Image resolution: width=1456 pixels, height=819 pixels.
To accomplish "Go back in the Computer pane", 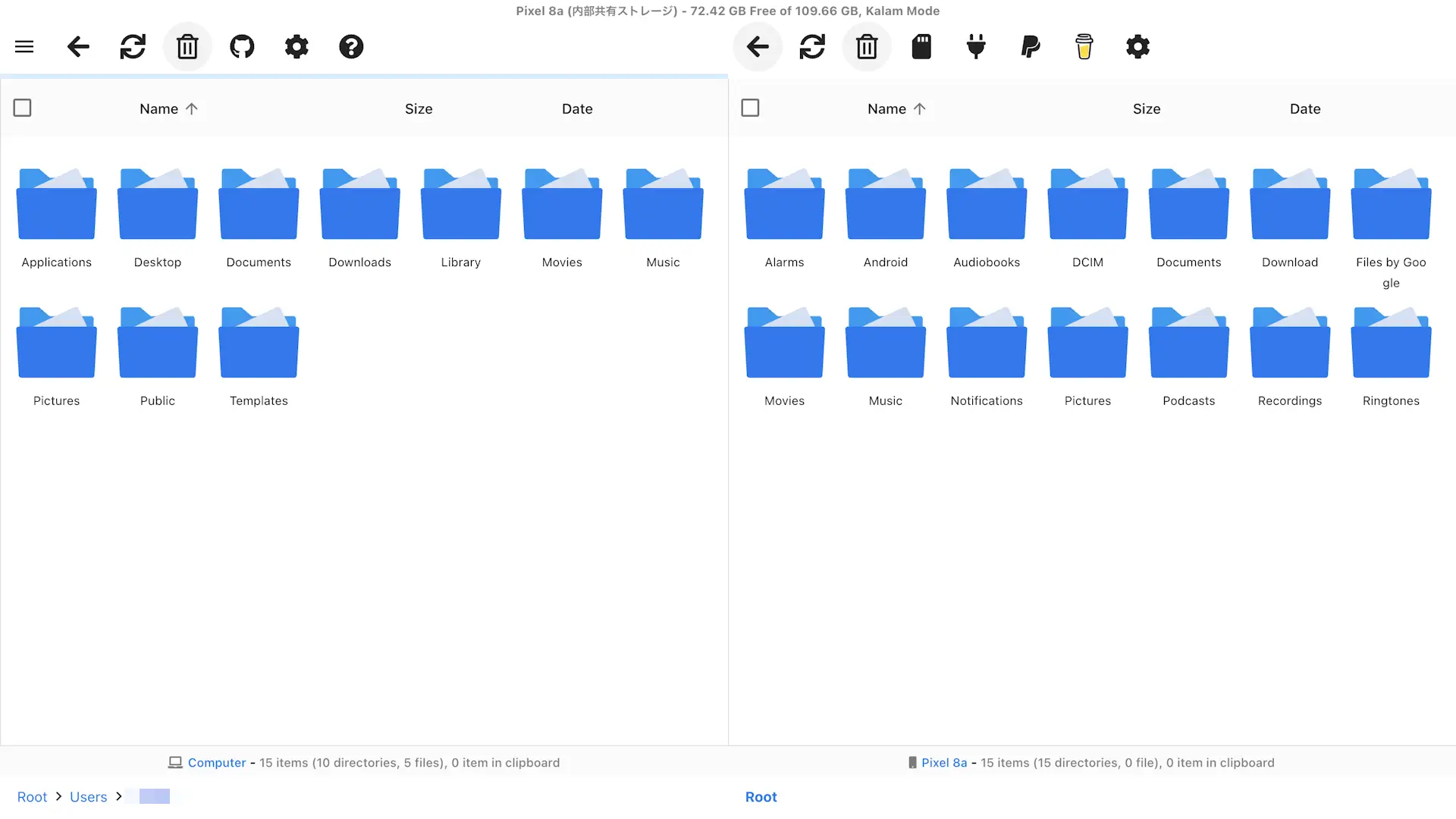I will pos(78,47).
